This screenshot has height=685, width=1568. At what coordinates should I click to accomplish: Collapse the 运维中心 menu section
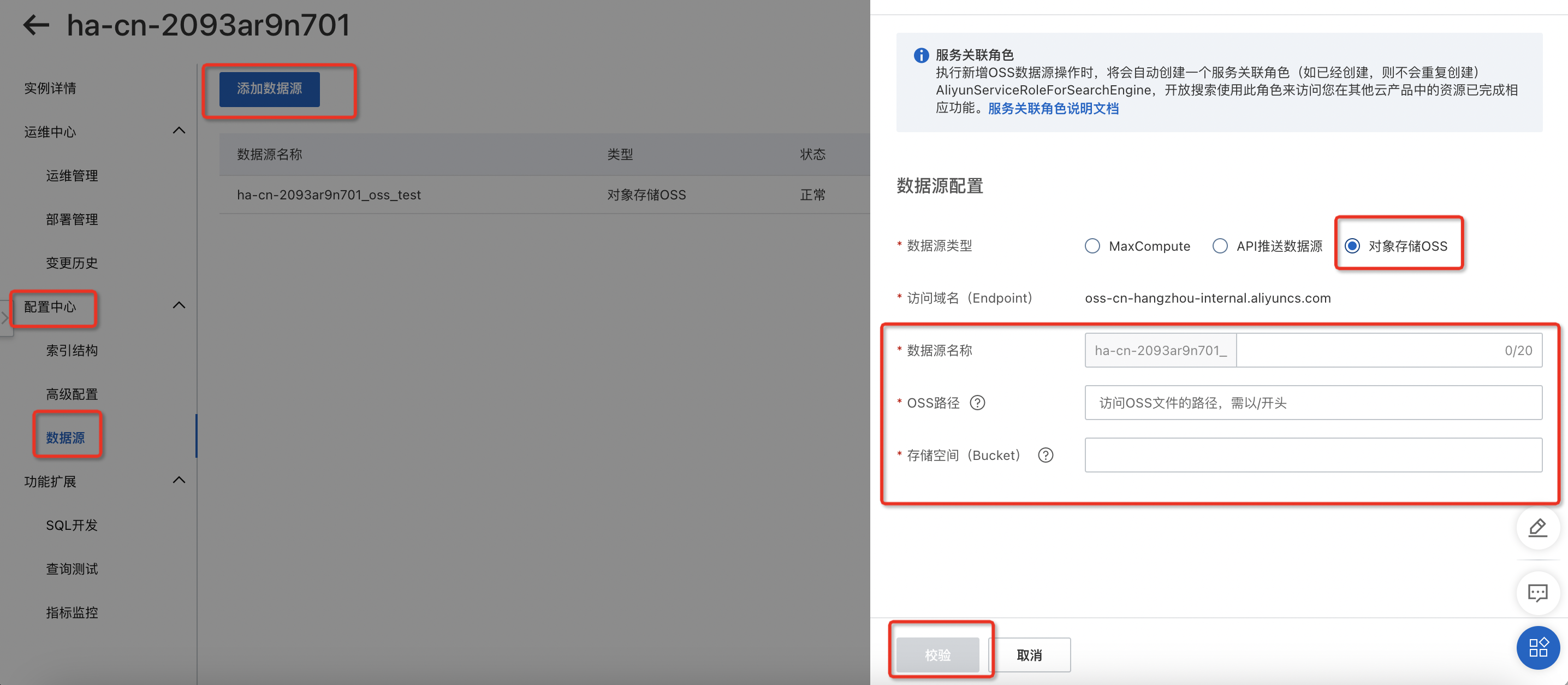[x=179, y=131]
